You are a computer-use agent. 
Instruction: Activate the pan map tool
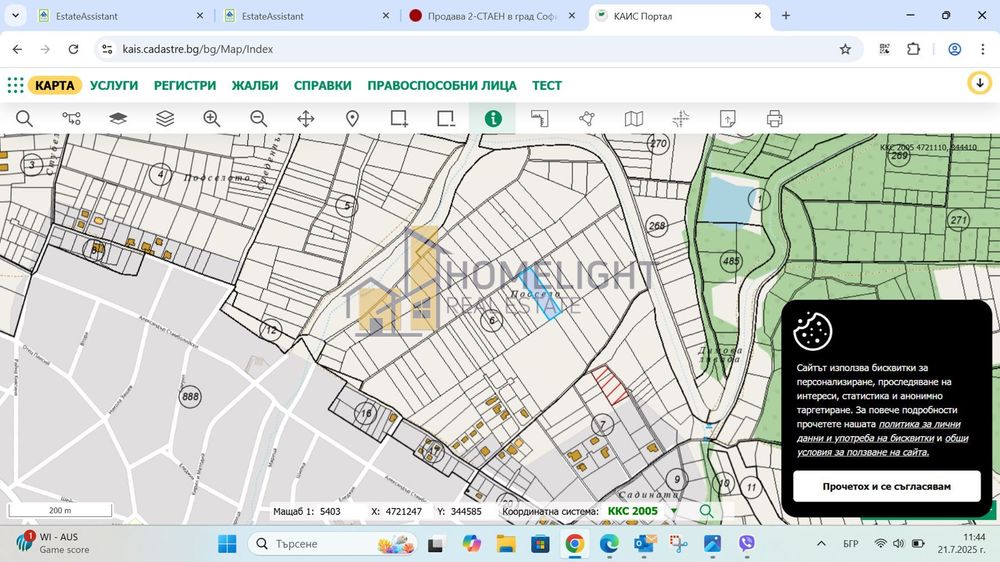306,118
